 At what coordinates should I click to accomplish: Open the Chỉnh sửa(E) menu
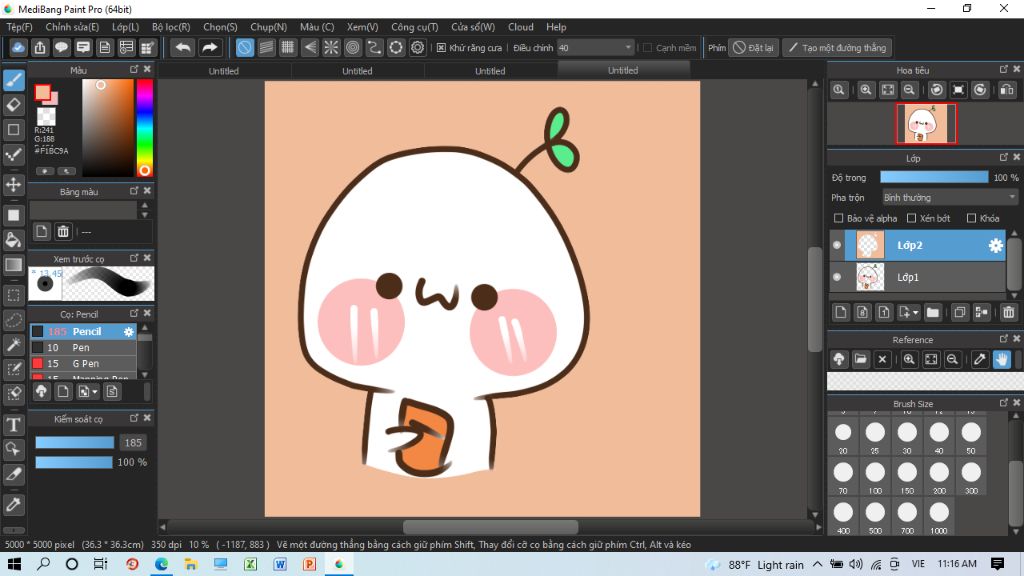coord(72,27)
